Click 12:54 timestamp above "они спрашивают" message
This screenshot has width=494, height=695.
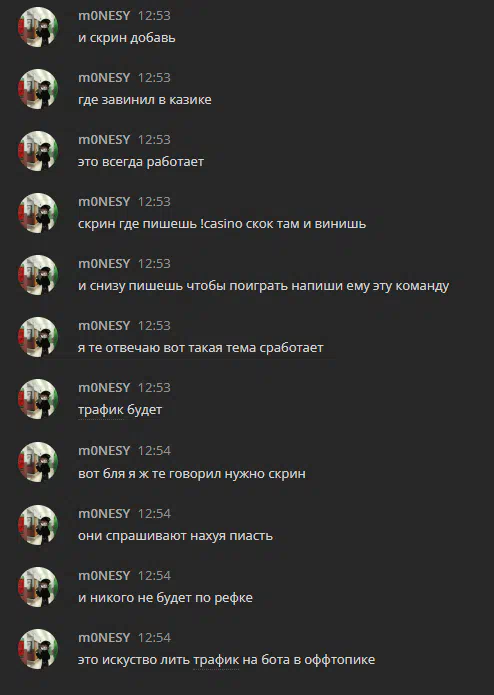154,514
